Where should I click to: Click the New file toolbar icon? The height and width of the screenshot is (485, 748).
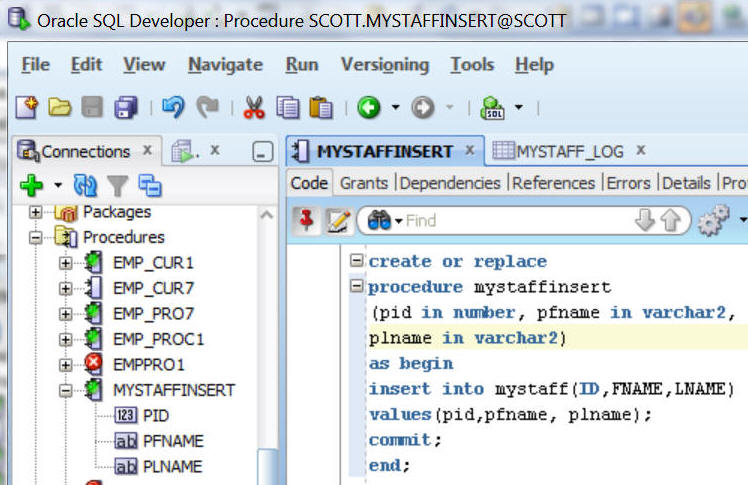point(27,107)
